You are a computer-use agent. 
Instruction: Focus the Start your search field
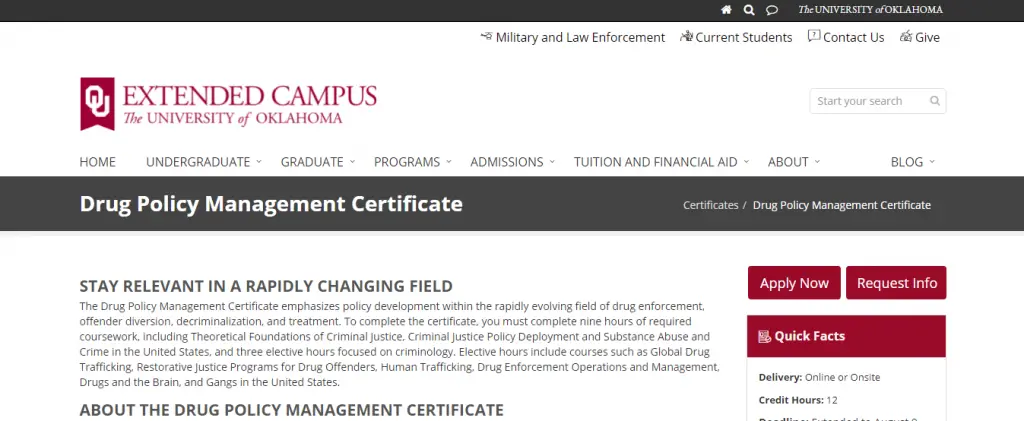[x=868, y=101]
